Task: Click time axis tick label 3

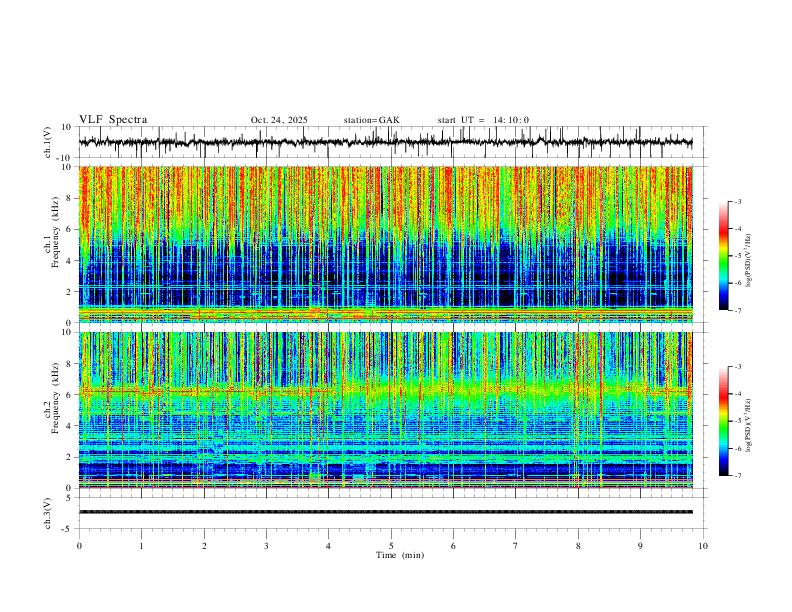Action: pos(266,546)
